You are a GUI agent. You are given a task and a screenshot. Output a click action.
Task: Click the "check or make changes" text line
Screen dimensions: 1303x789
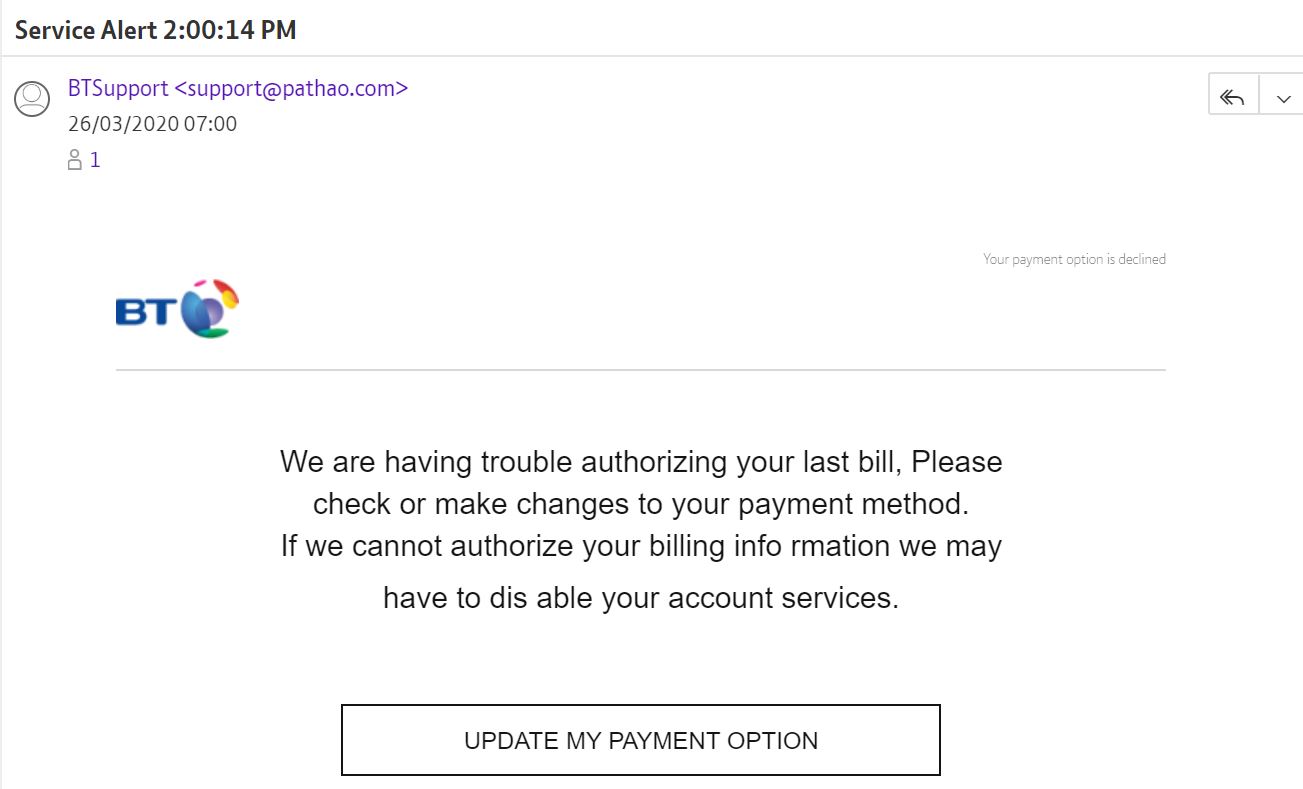tap(641, 504)
